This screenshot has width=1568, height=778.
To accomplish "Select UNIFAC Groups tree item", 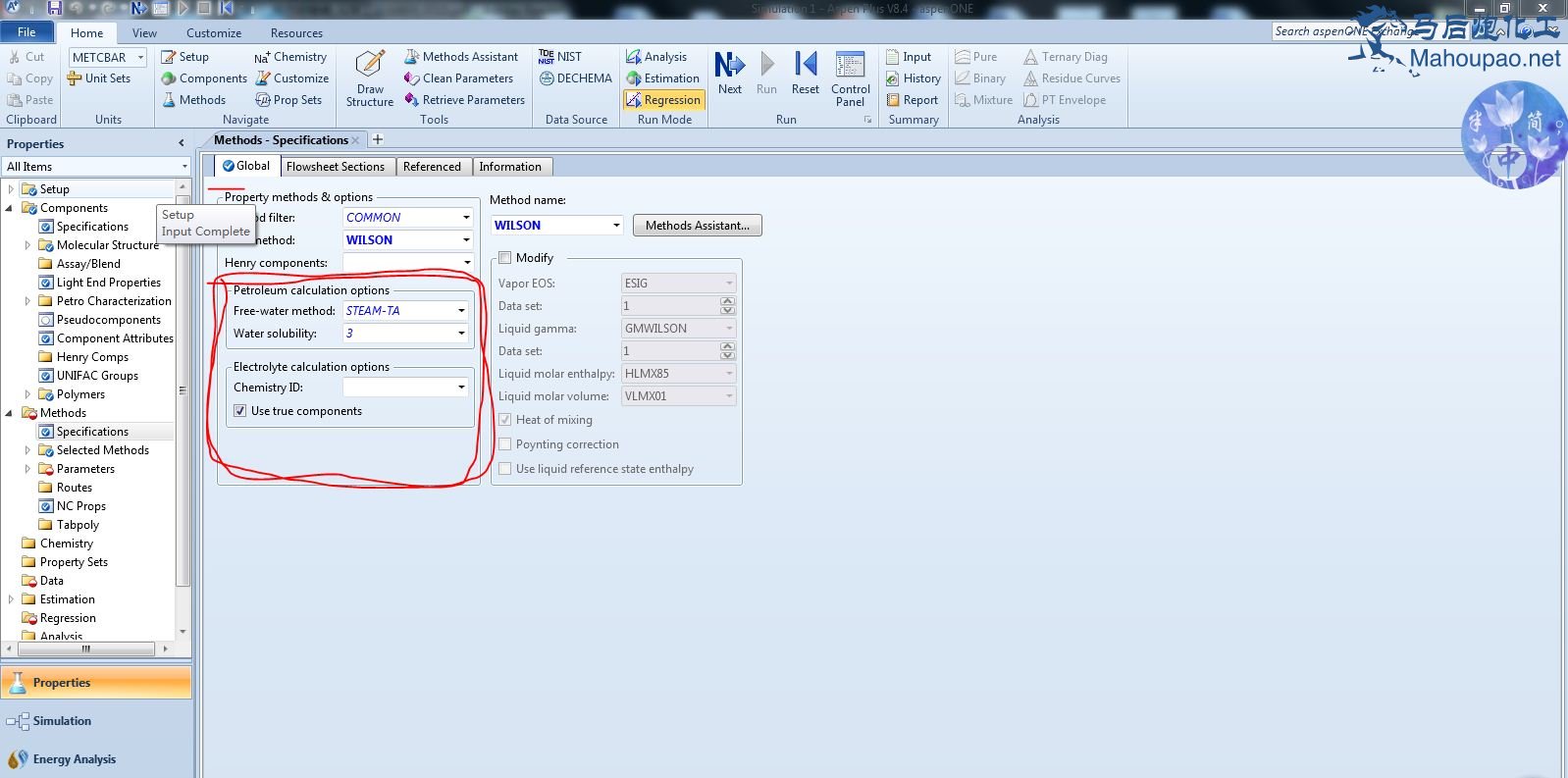I will [x=97, y=376].
